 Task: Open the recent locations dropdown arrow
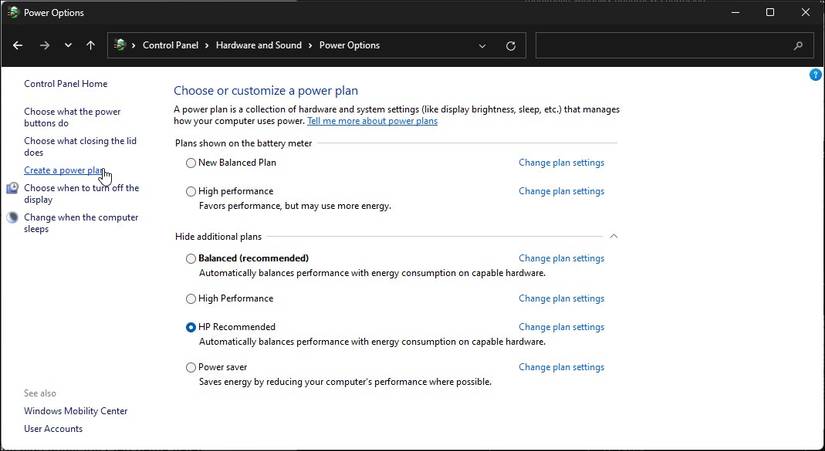68,45
